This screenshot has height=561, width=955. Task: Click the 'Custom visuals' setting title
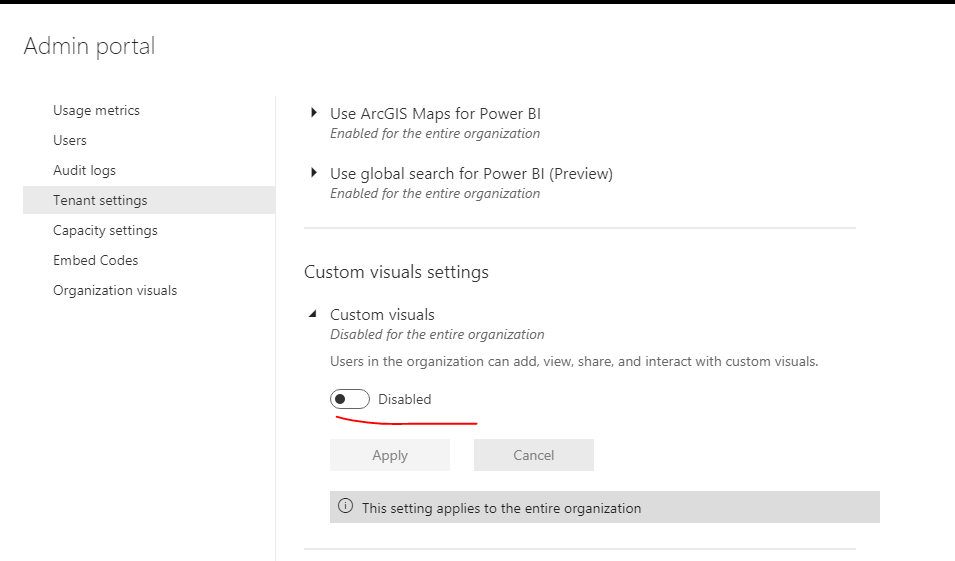coord(382,314)
